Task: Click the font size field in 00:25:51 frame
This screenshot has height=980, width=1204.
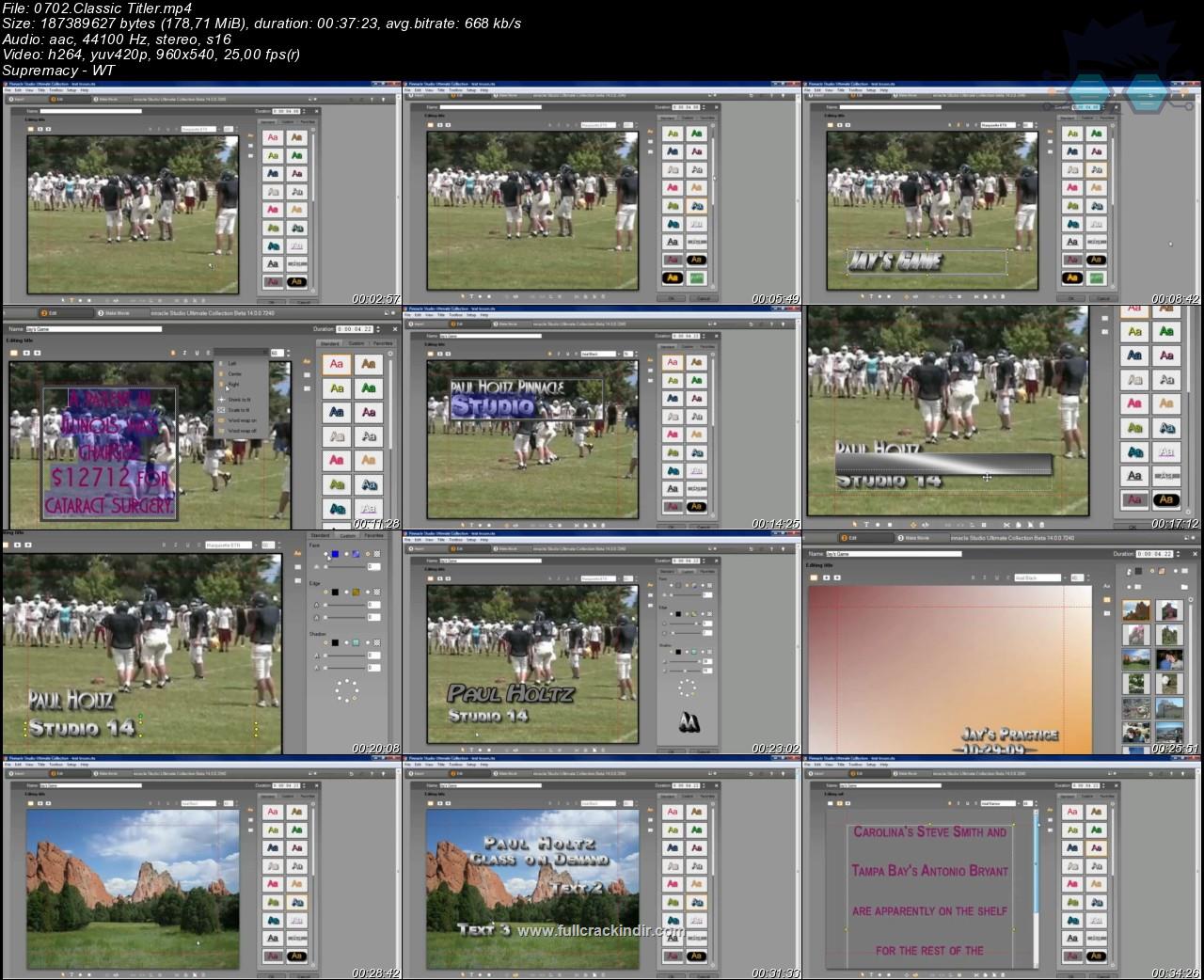Action: click(1077, 577)
